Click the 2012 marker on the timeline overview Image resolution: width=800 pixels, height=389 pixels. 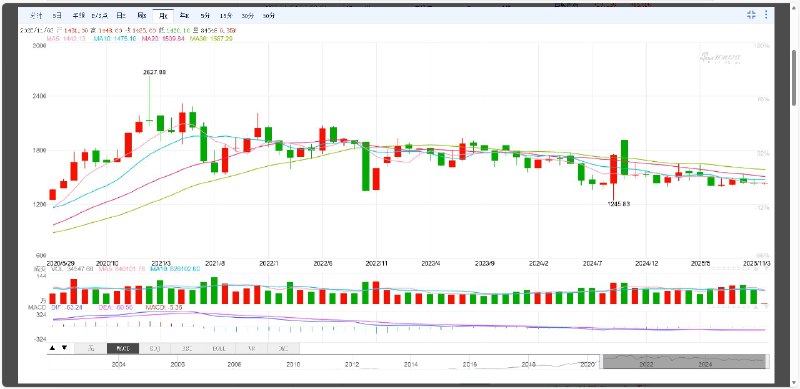pyautogui.click(x=352, y=364)
